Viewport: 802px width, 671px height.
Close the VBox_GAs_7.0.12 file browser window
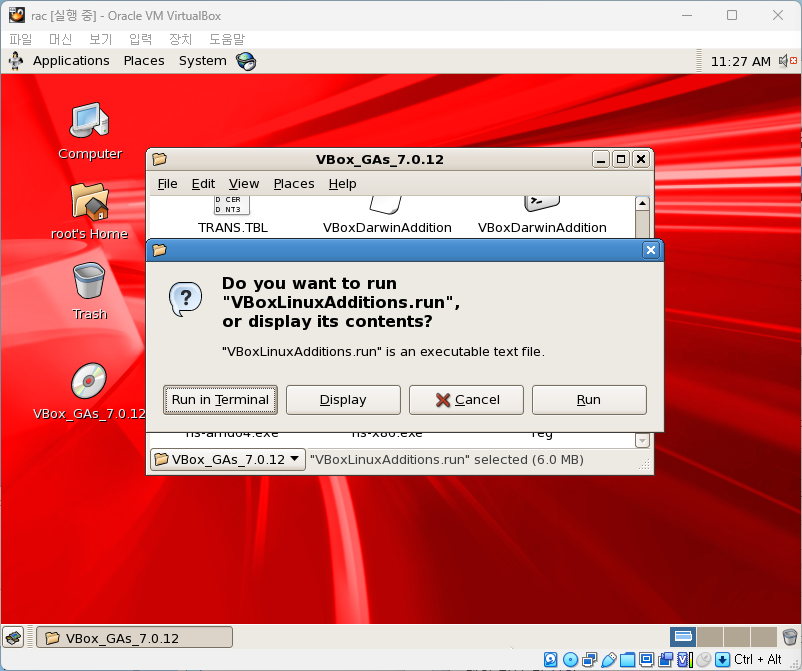pyautogui.click(x=641, y=160)
